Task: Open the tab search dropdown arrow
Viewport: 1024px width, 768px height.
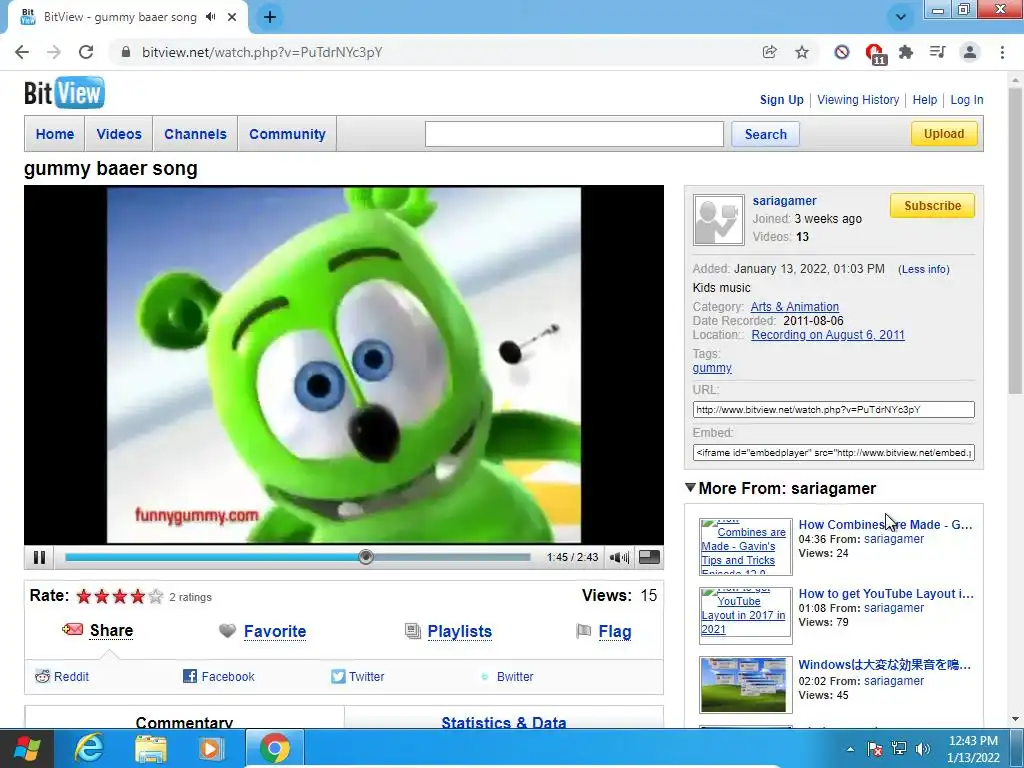Action: point(901,17)
